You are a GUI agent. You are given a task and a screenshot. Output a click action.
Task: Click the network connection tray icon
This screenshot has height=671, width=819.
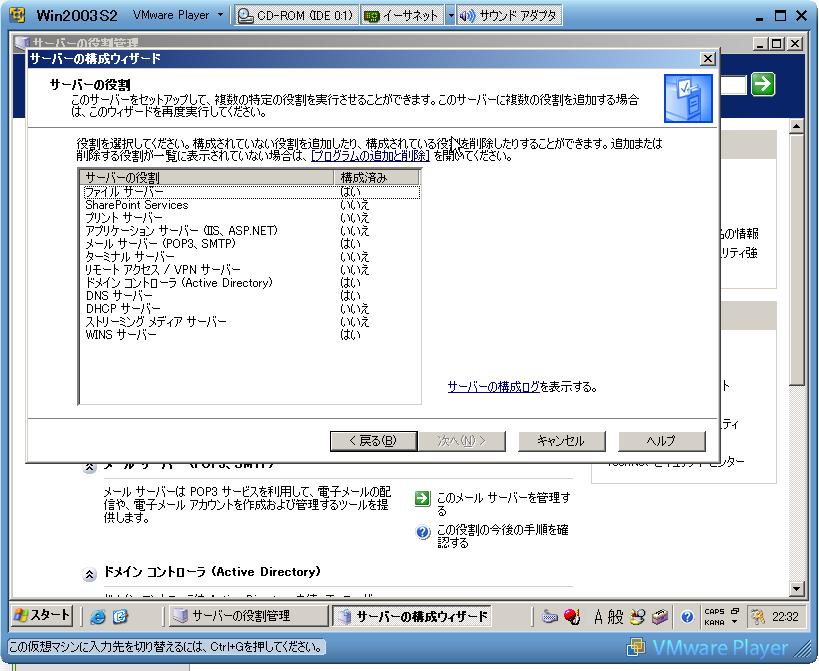click(549, 617)
